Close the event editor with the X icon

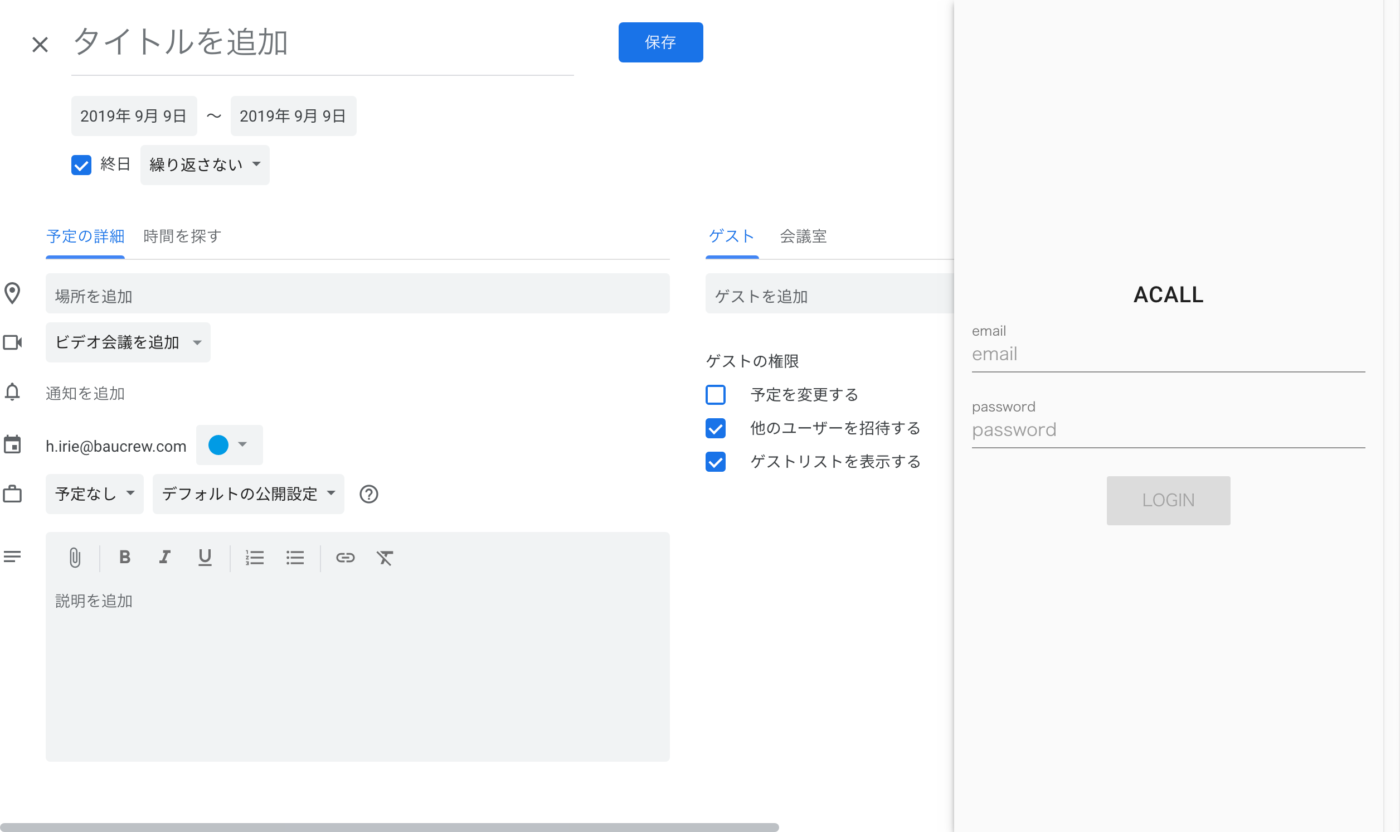click(40, 44)
